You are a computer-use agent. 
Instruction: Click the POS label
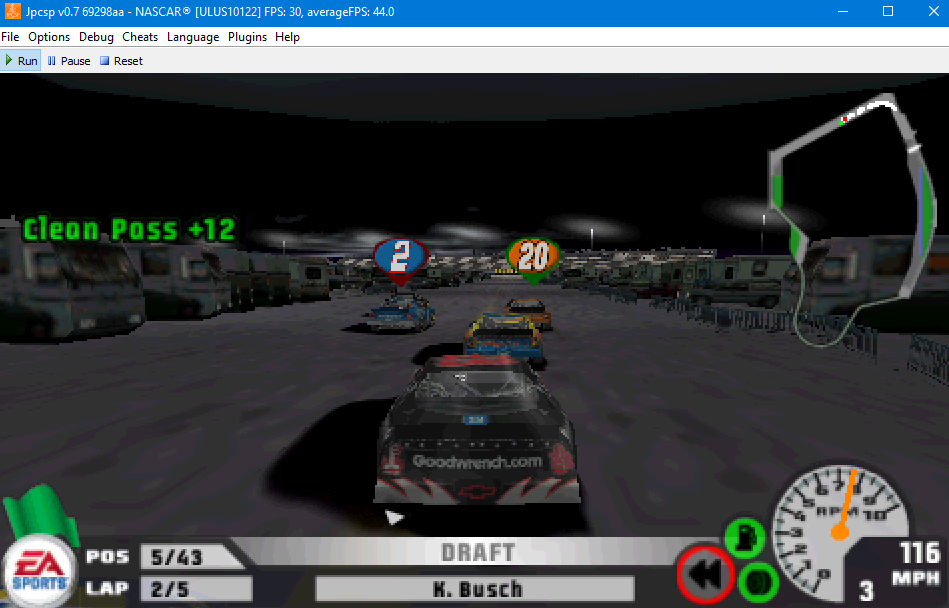[x=107, y=557]
